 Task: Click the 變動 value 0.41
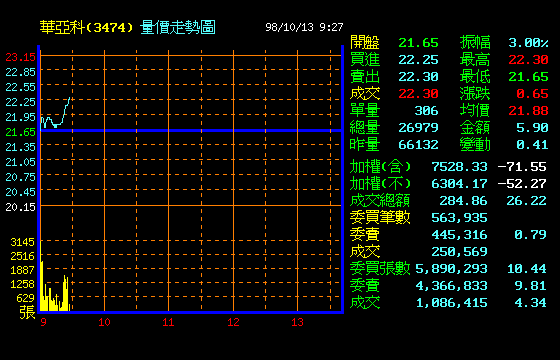532,145
